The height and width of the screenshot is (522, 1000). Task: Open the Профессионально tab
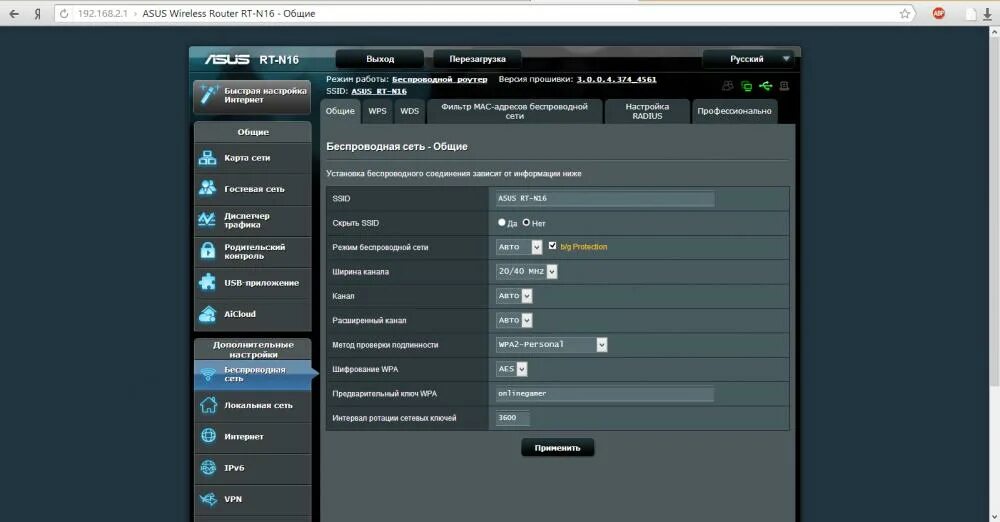click(x=734, y=111)
